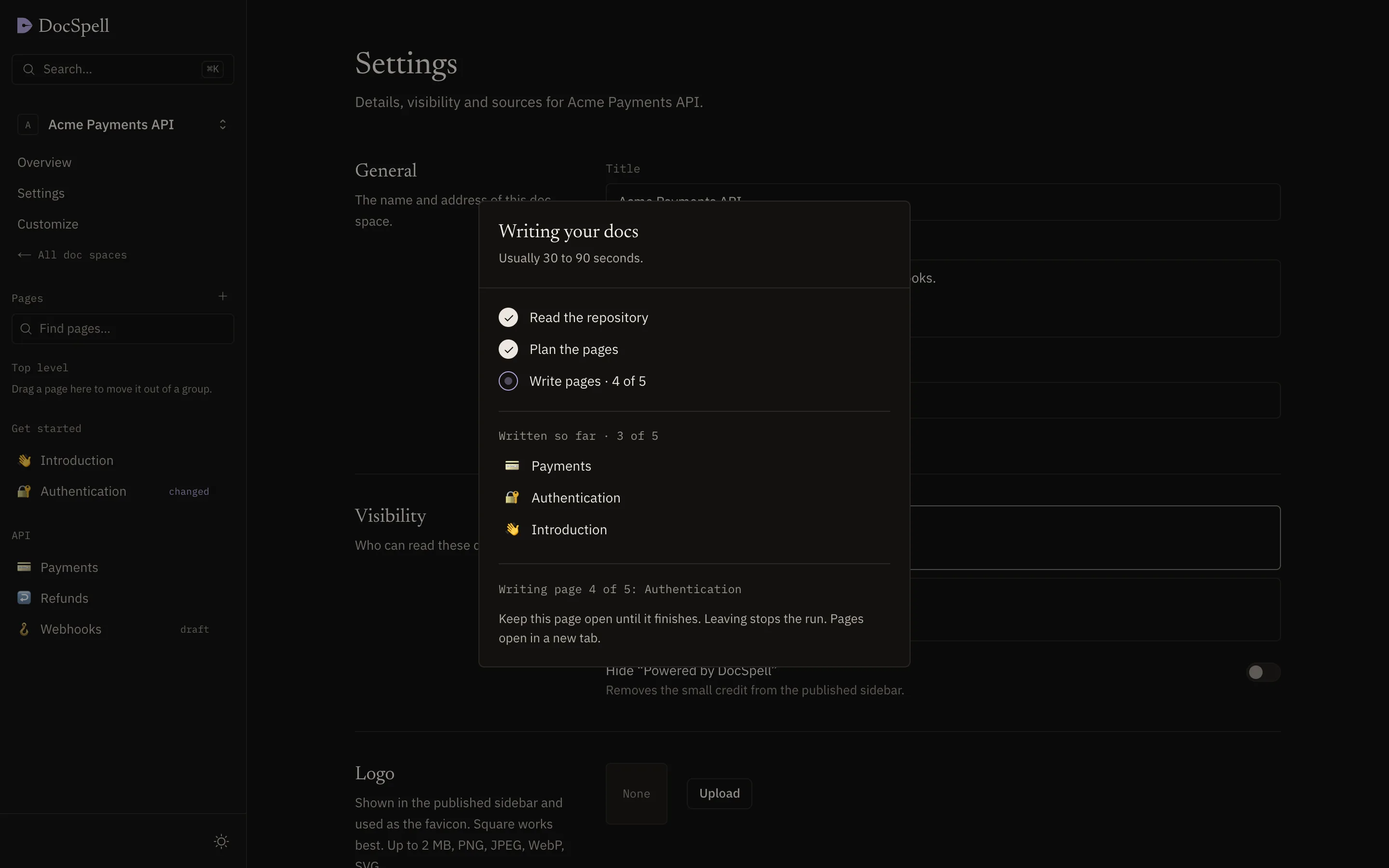Click the ⌘K shortcut badge in search
Screen dimensions: 1389x868
tap(212, 69)
